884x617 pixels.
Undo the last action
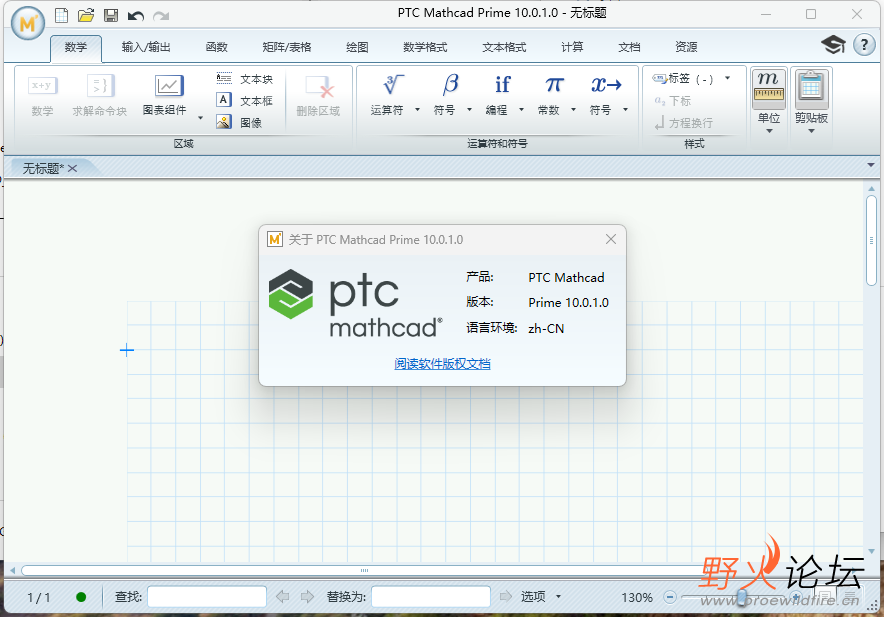[x=135, y=16]
